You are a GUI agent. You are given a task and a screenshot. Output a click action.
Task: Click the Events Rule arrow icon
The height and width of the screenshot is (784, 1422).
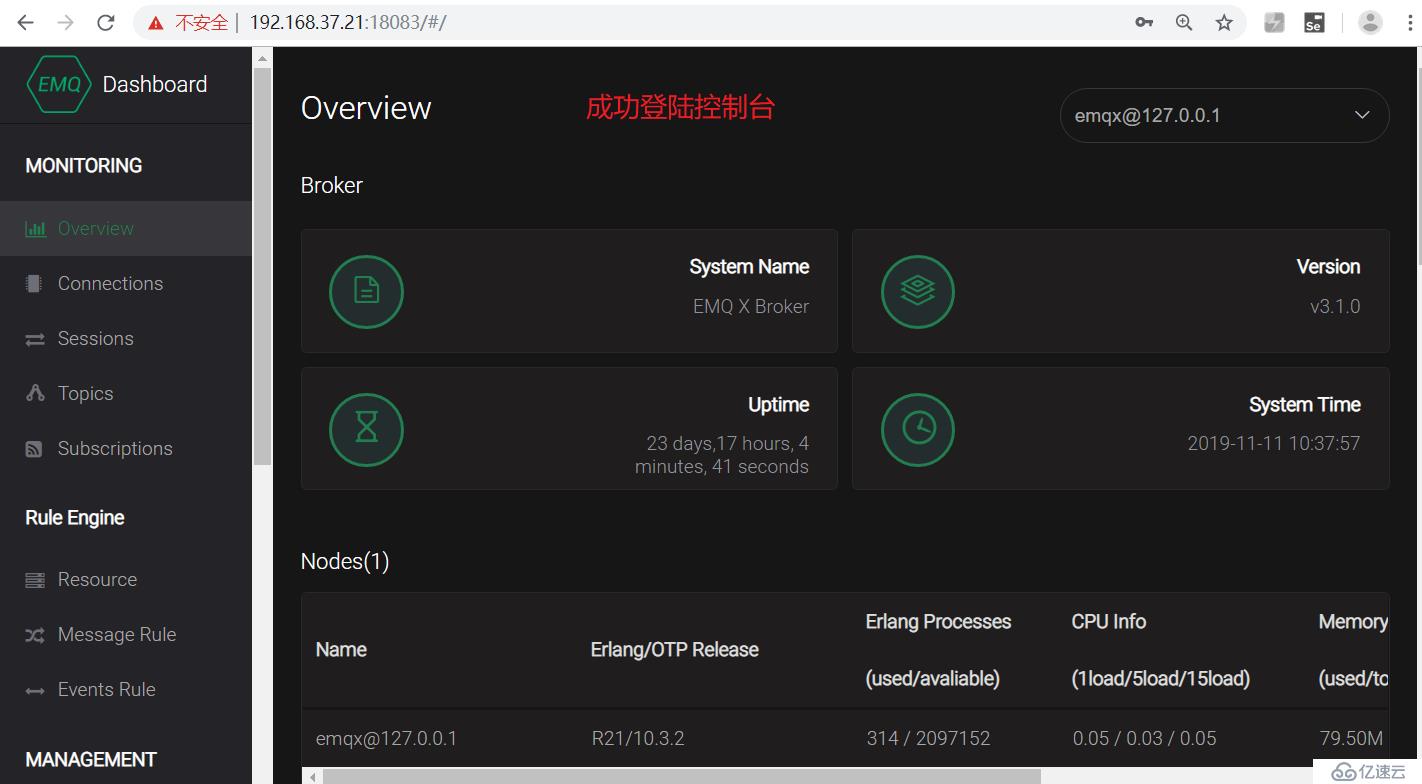pos(35,690)
